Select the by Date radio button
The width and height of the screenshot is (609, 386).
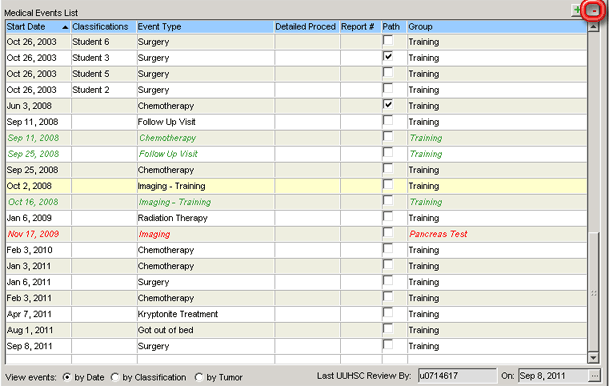coord(67,377)
